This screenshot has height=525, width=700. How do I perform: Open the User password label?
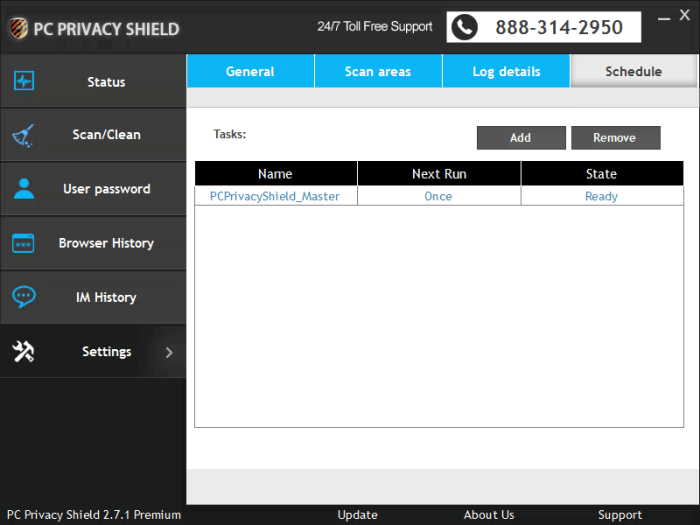(107, 189)
